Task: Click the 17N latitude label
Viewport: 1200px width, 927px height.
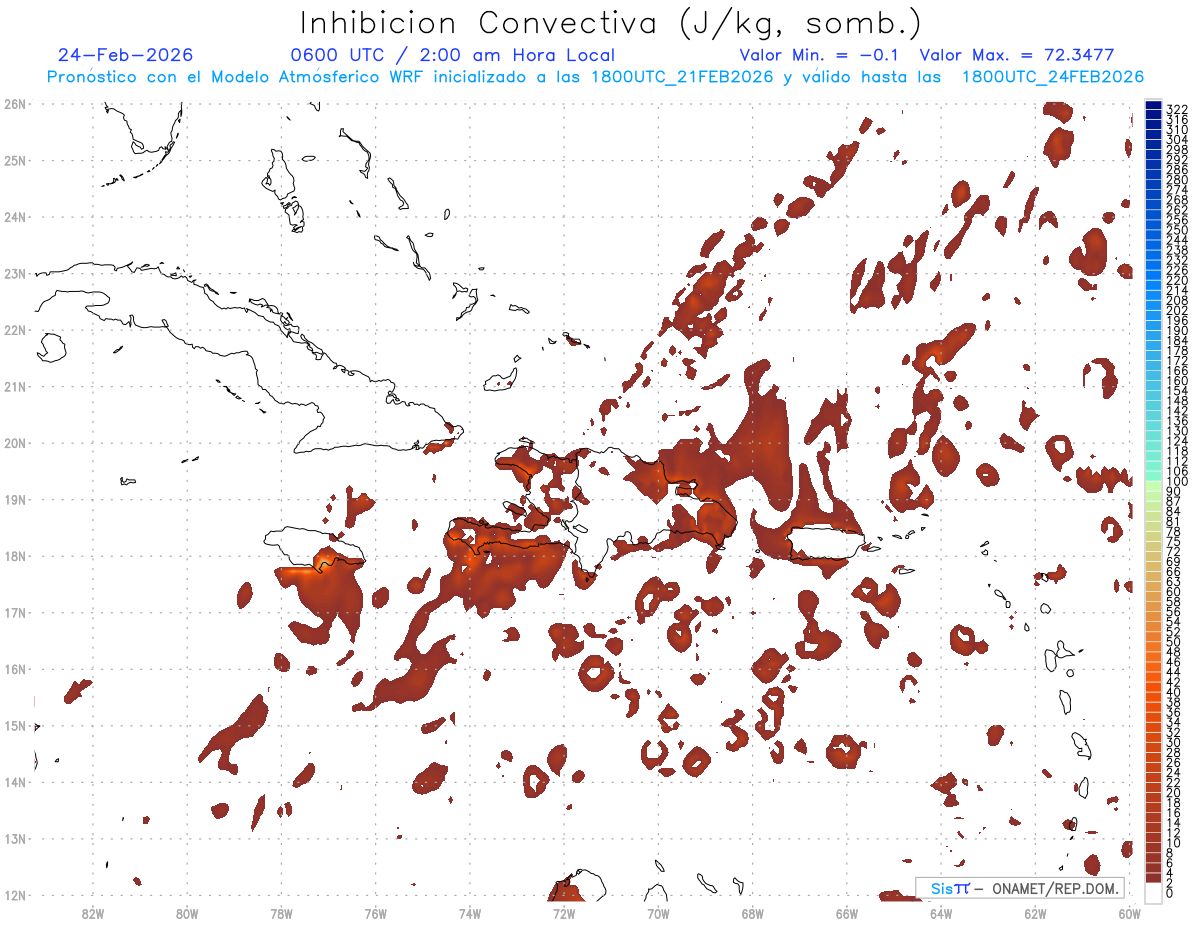Action: pos(15,612)
